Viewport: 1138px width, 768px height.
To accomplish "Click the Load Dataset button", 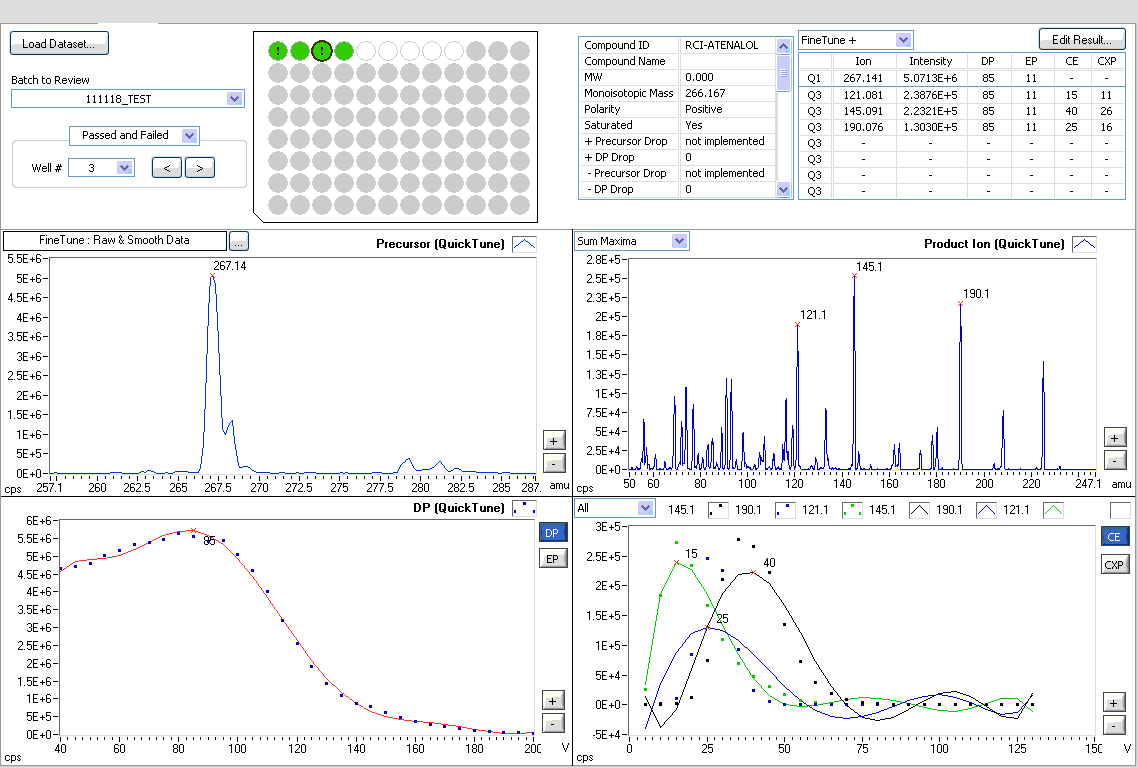I will coord(59,44).
